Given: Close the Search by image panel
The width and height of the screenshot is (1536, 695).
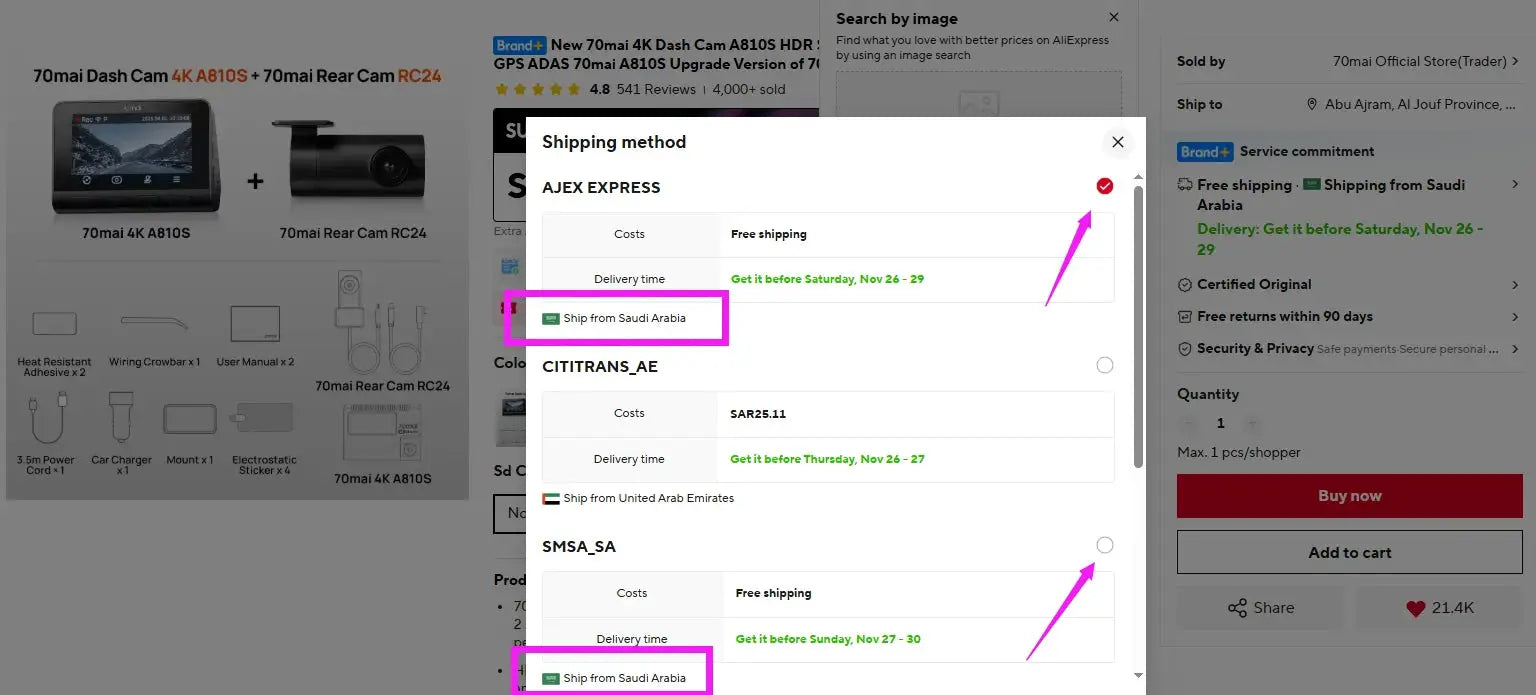Looking at the screenshot, I should (x=1114, y=17).
